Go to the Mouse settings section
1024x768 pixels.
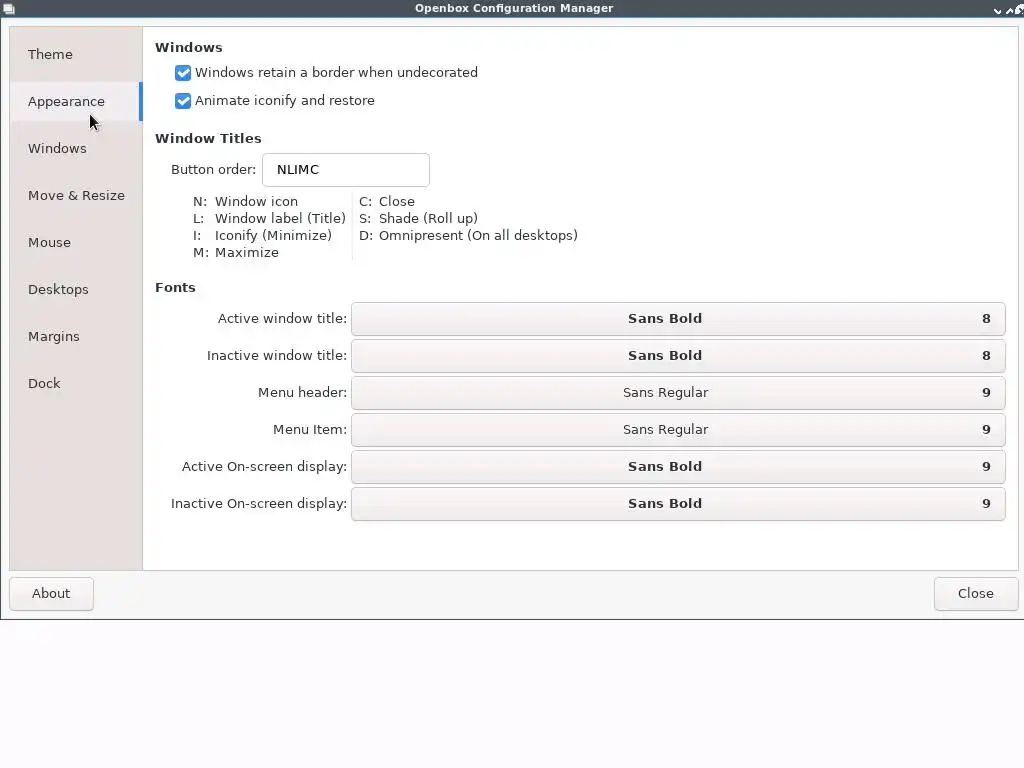point(76,242)
